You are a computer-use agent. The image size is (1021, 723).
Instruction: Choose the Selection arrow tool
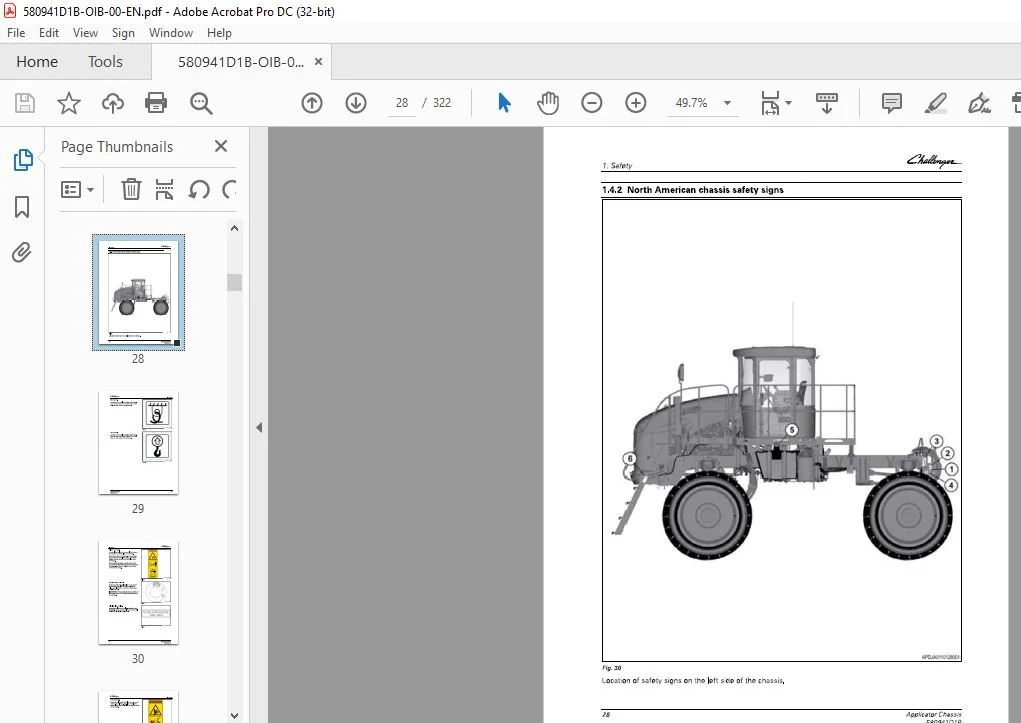pos(505,103)
